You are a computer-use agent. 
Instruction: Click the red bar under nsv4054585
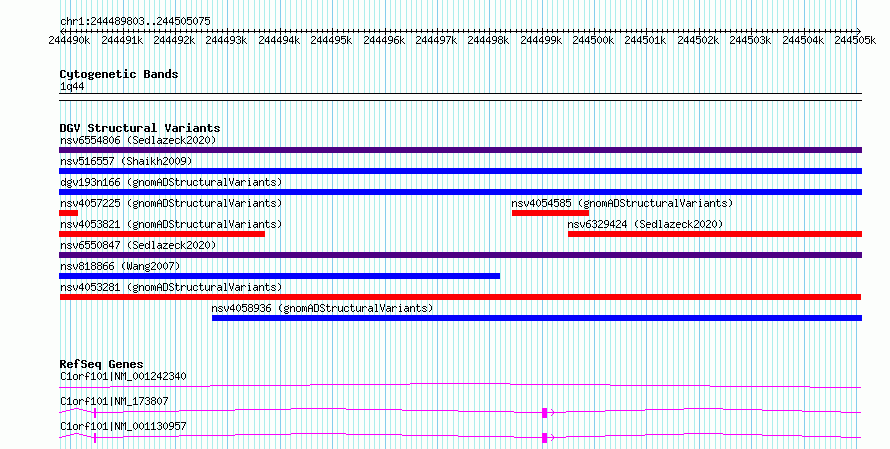pyautogui.click(x=550, y=213)
